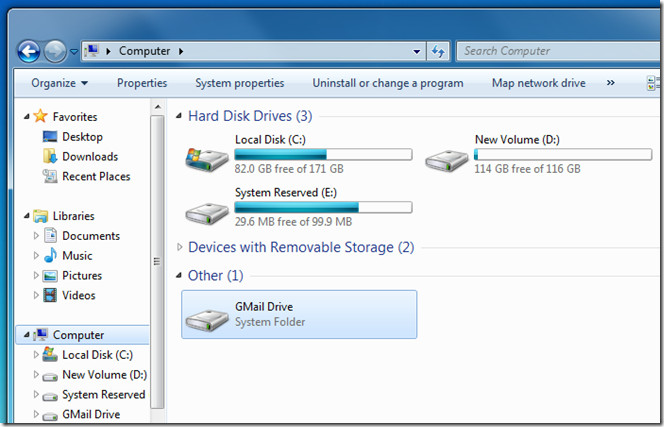664x427 pixels.
Task: Click Map network drive toolbar button
Action: (538, 83)
